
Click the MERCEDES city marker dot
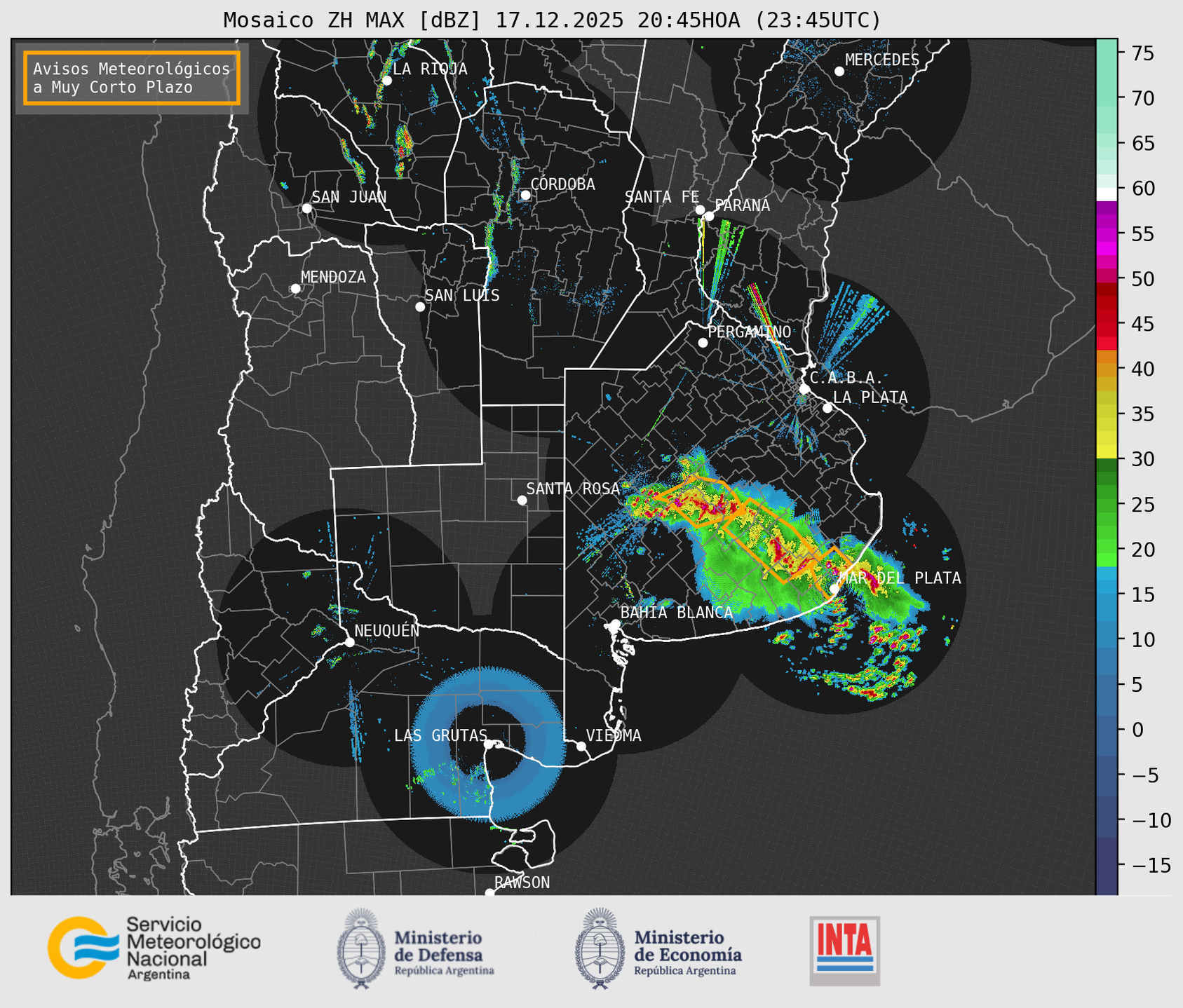point(839,71)
